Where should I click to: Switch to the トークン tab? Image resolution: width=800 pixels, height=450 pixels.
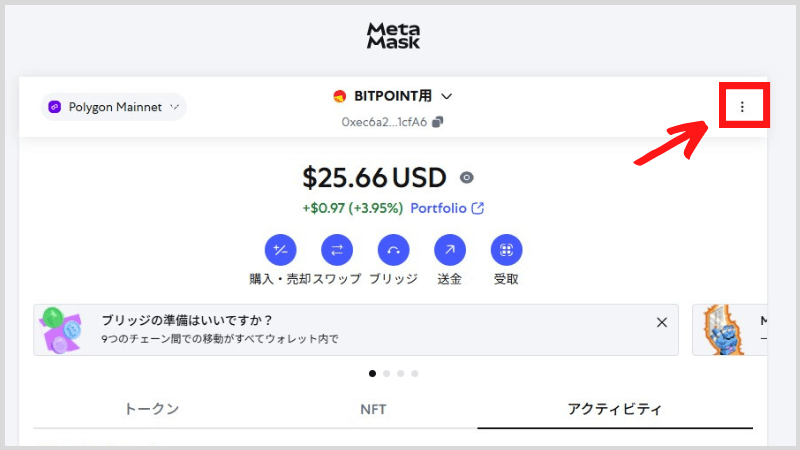coord(152,409)
